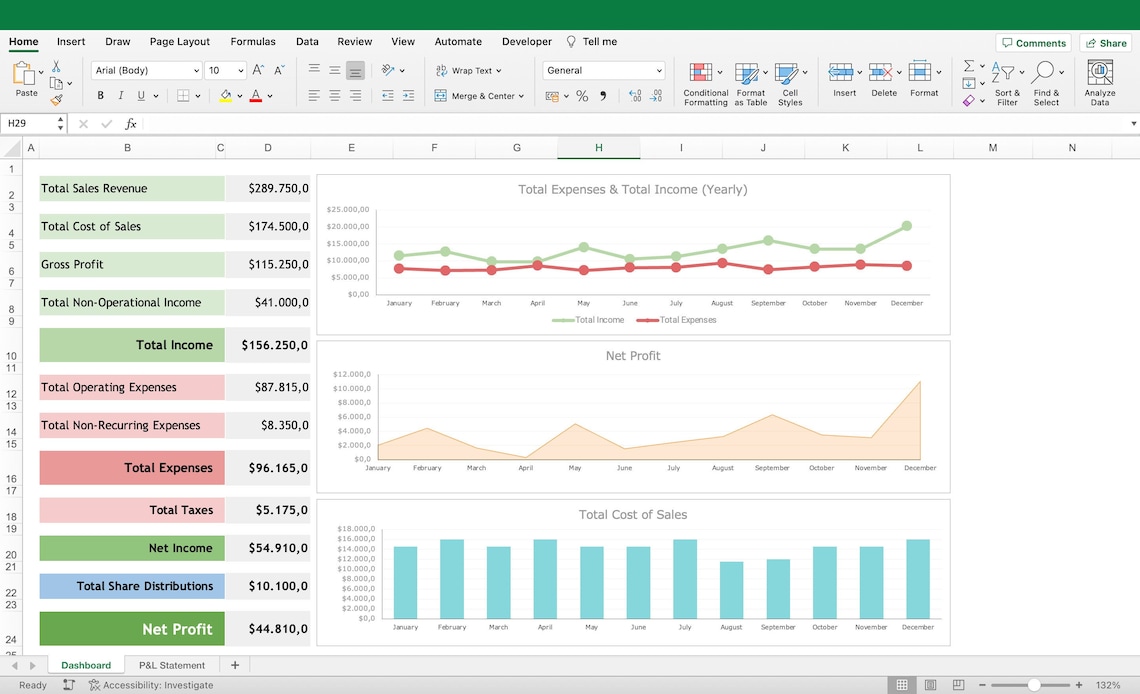Image resolution: width=1140 pixels, height=694 pixels.
Task: Open the General number format dropdown
Action: point(658,70)
